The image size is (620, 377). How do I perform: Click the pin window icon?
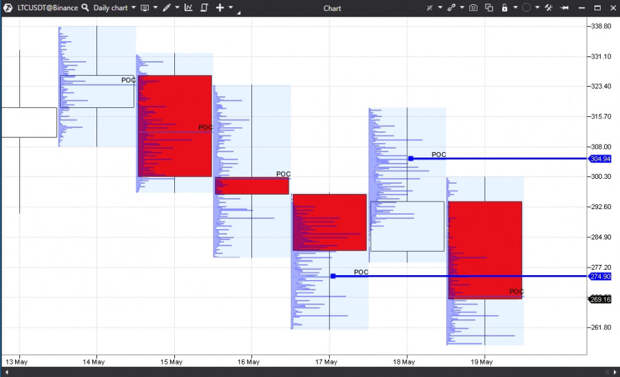565,8
